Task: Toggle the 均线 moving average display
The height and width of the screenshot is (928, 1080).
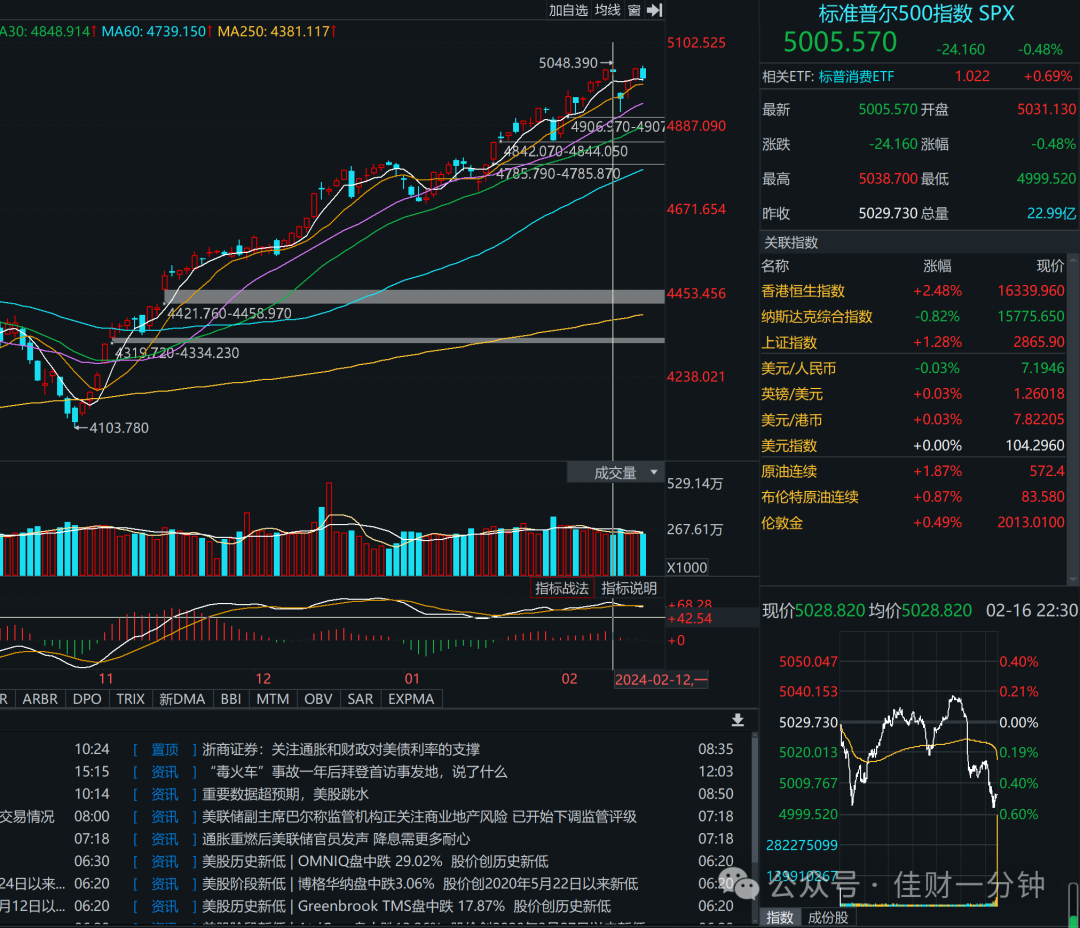Action: pos(608,10)
